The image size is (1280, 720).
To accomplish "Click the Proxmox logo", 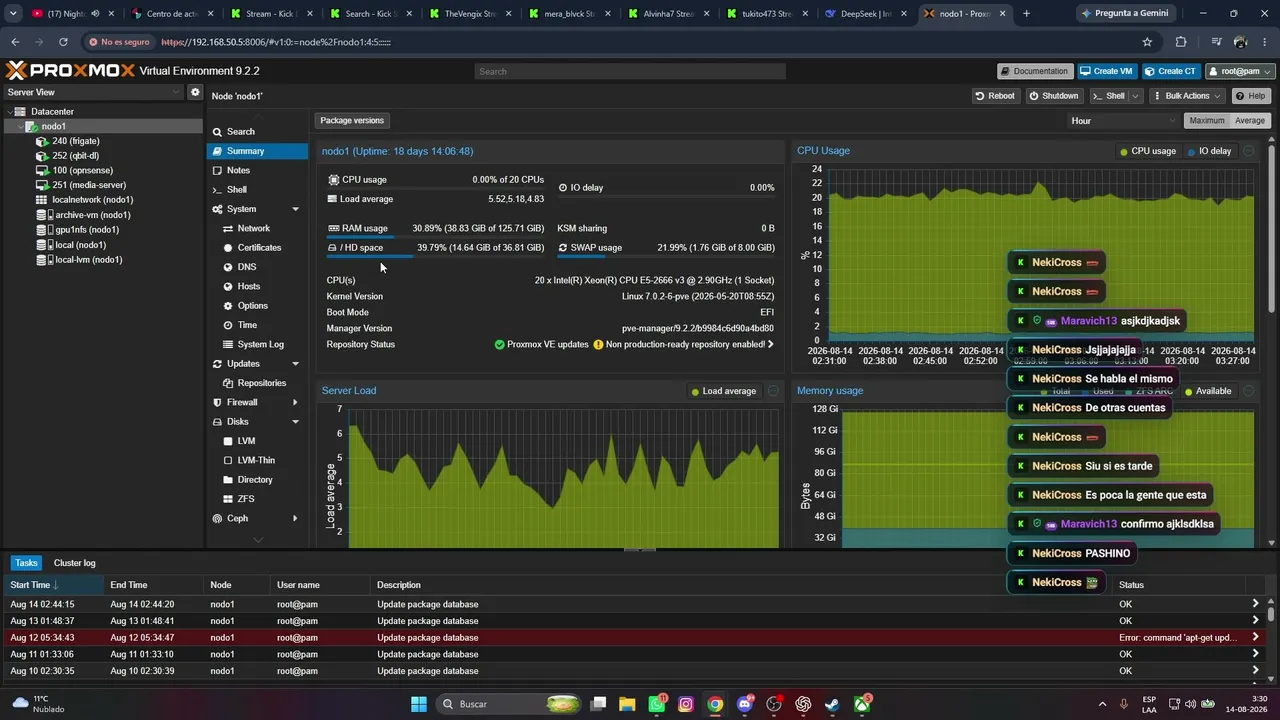I will click(70, 71).
